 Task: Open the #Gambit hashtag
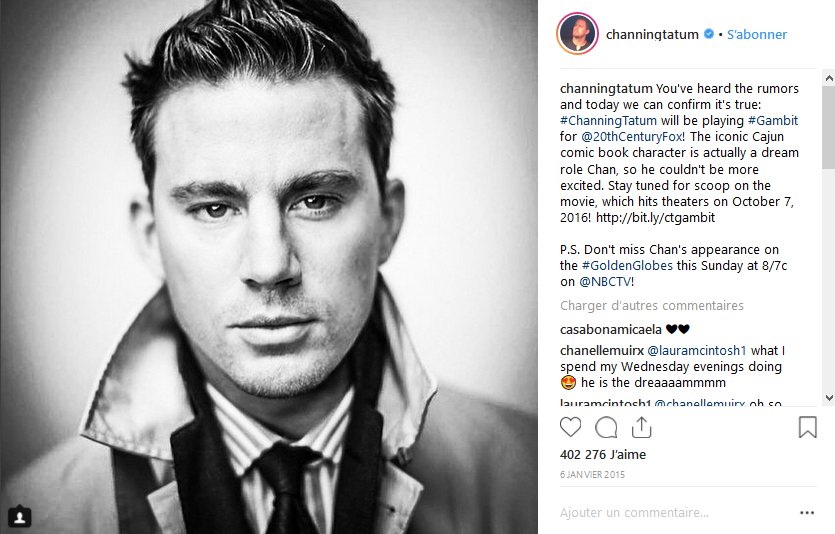[x=773, y=121]
